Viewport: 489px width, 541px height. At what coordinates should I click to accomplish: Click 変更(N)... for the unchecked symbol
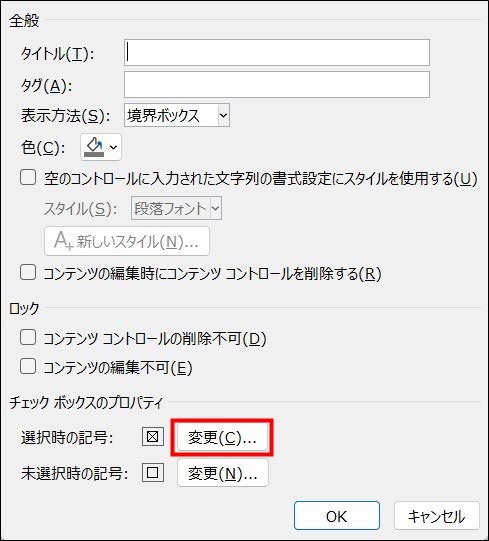pos(223,473)
